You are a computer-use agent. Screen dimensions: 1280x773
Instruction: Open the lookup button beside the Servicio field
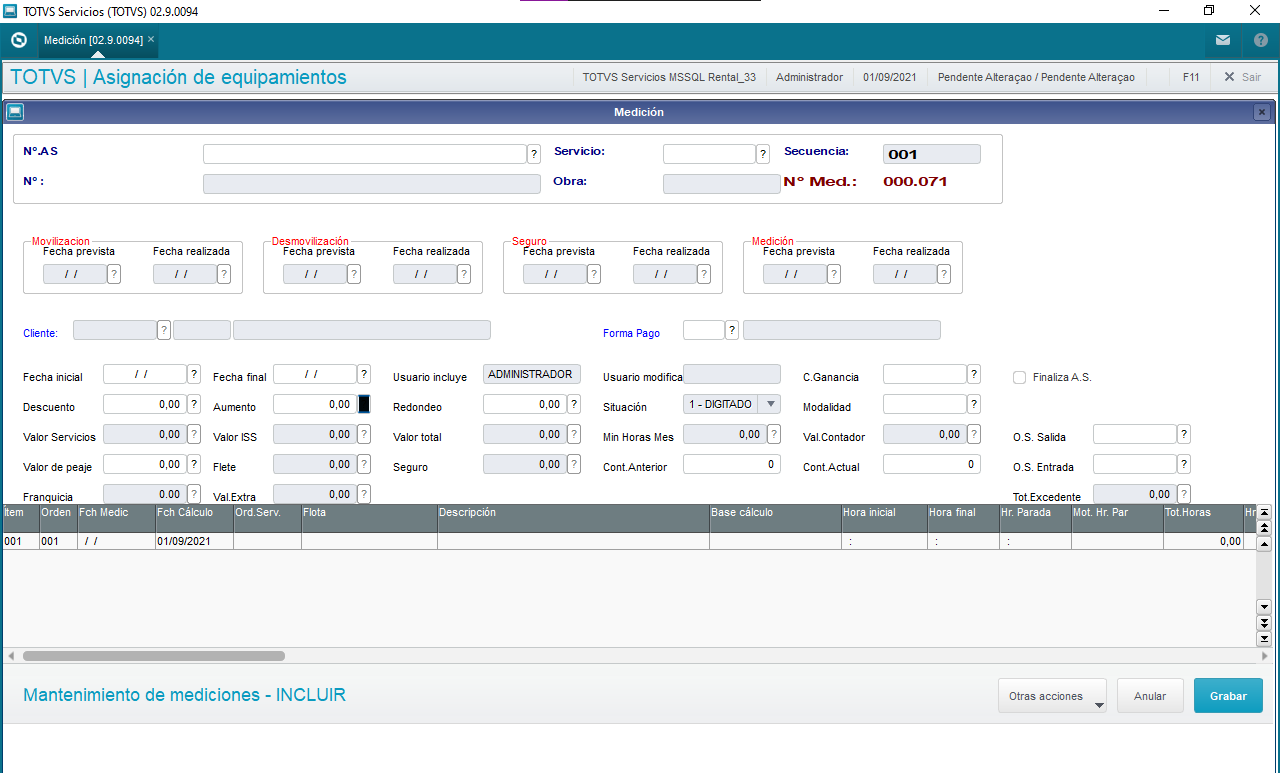pyautogui.click(x=763, y=154)
